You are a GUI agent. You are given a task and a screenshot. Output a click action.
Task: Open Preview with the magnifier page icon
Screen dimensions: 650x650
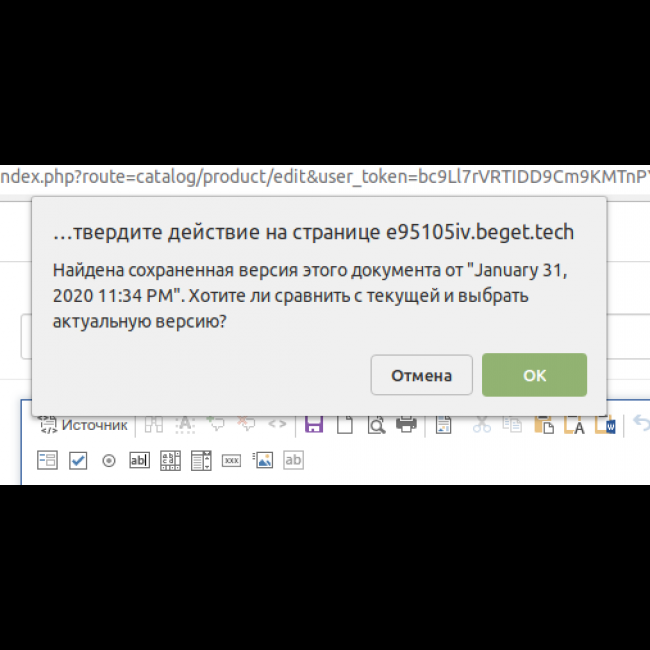pyautogui.click(x=375, y=425)
